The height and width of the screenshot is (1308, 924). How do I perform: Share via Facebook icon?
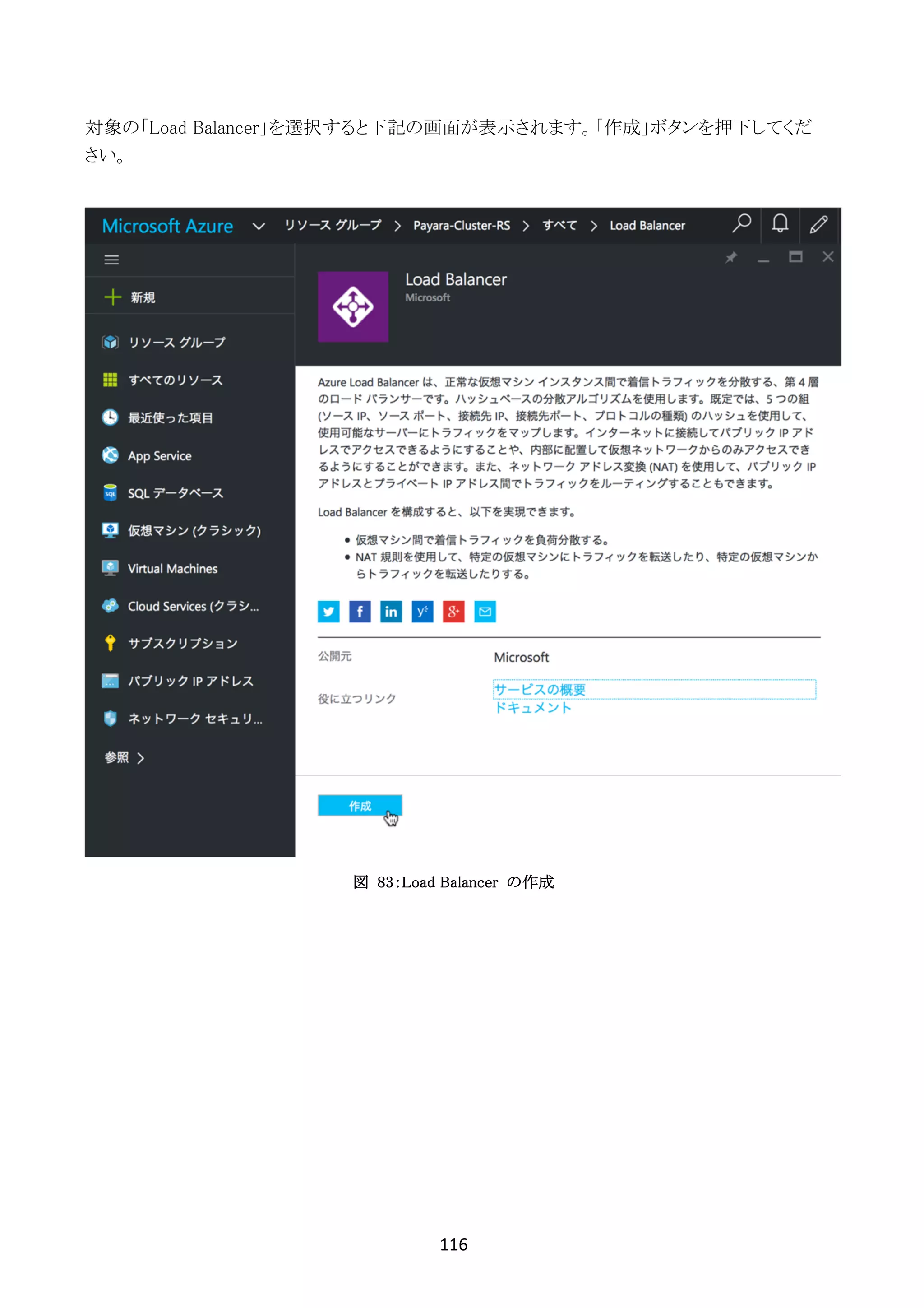tap(360, 612)
